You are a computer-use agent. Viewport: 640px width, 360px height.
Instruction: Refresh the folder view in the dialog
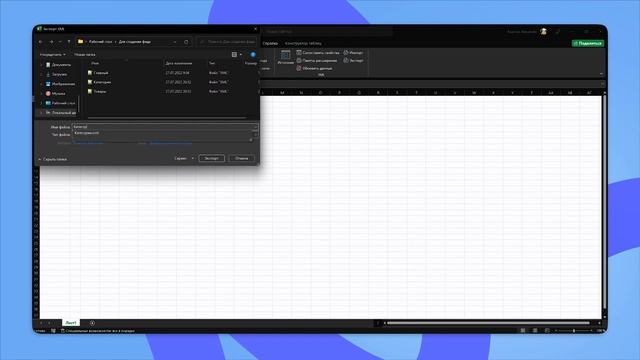[186, 42]
